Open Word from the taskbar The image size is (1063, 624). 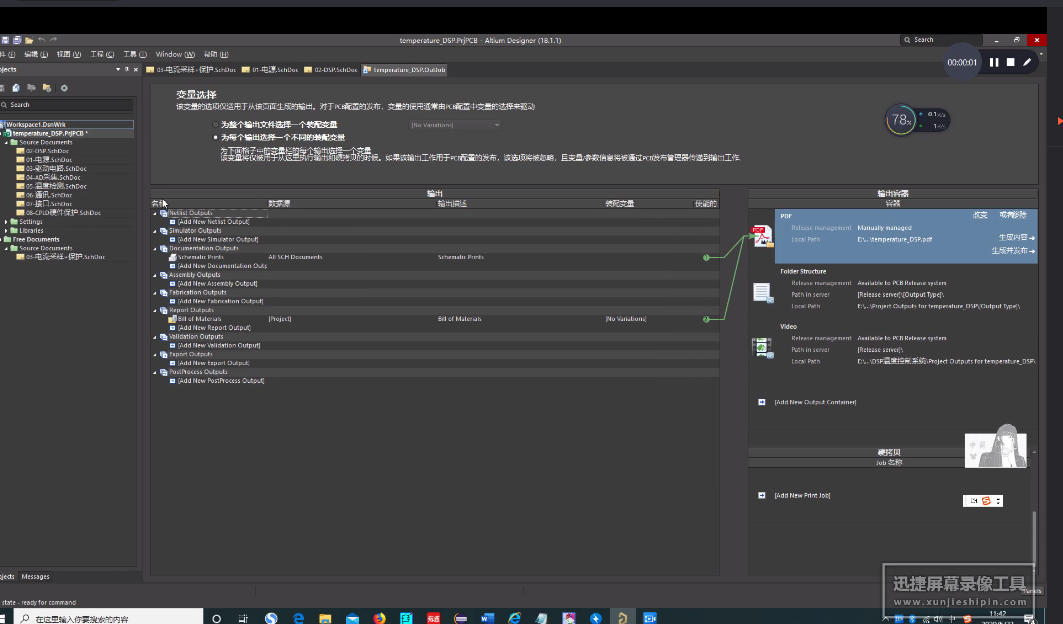[x=487, y=618]
